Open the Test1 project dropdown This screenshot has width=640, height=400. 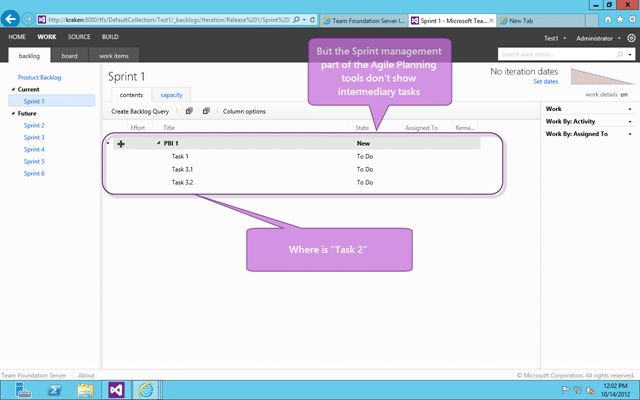coord(555,38)
